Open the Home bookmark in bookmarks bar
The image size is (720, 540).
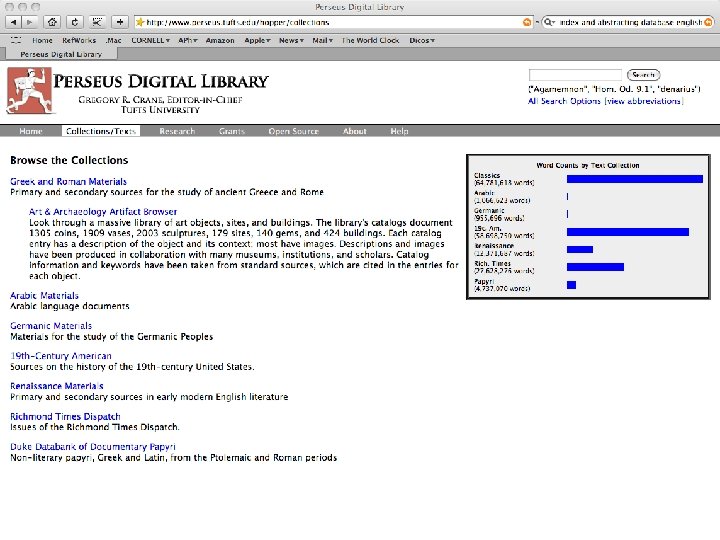[42, 40]
